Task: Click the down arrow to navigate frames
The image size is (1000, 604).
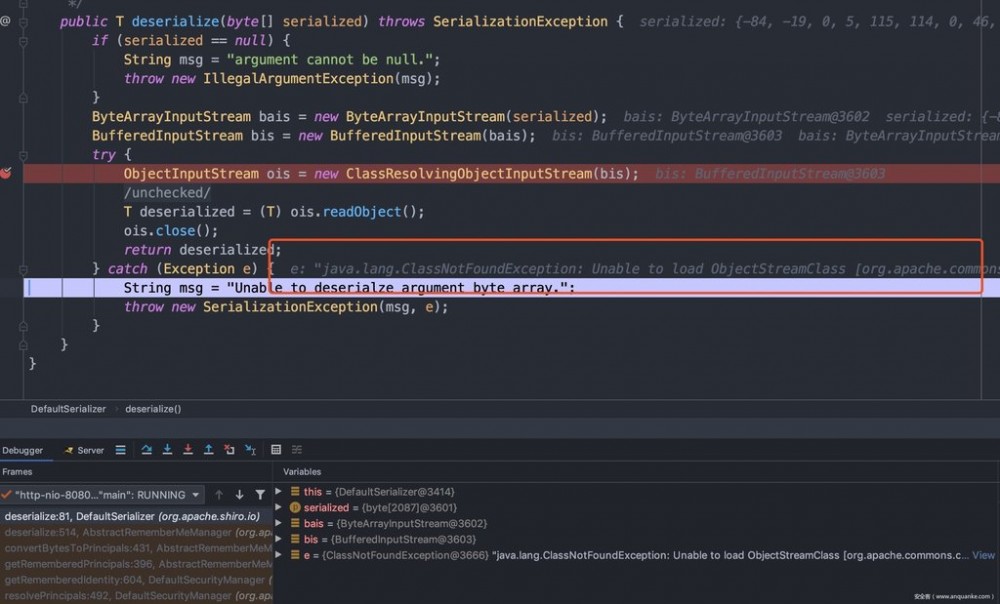Action: point(239,494)
